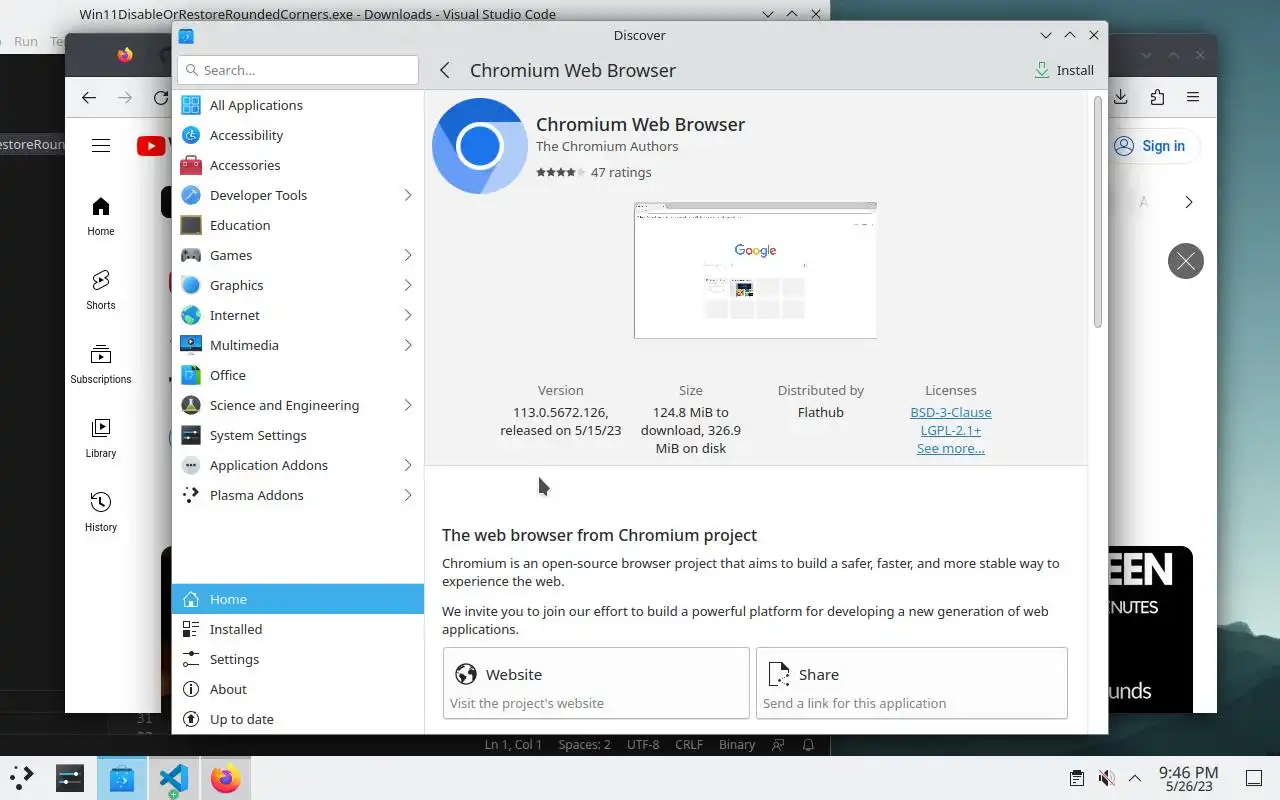Open Firefox downloads arrow icon

click(x=1121, y=97)
